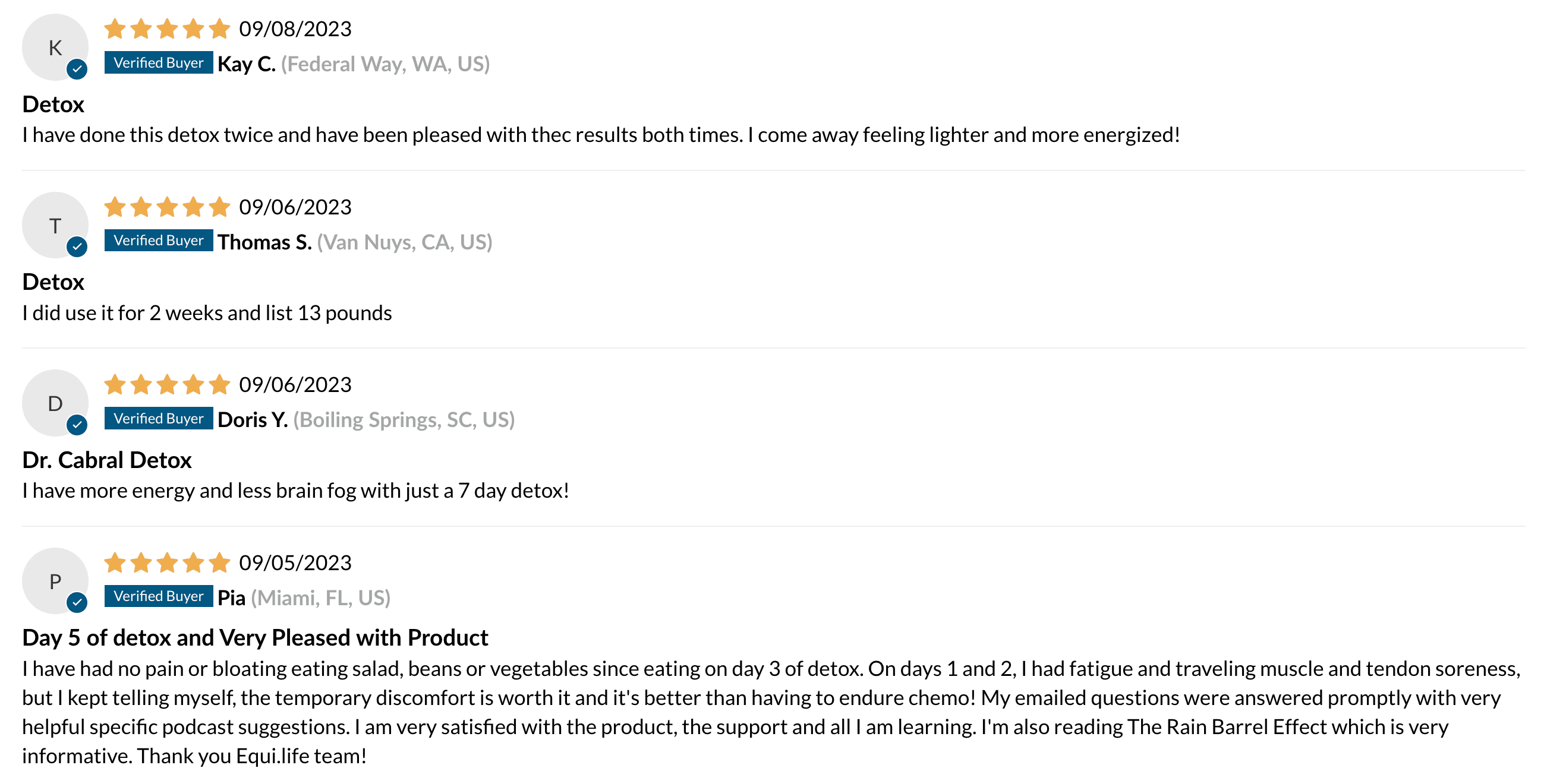Click Kay C.'s avatar circle with letter K
The height and width of the screenshot is (784, 1544).
(x=55, y=48)
